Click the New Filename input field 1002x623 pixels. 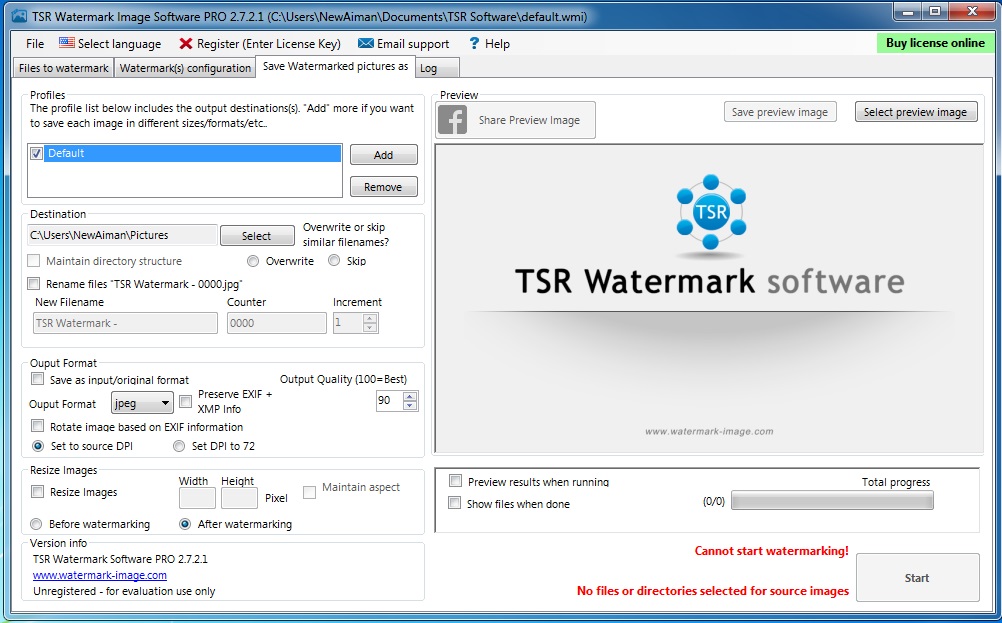[125, 323]
